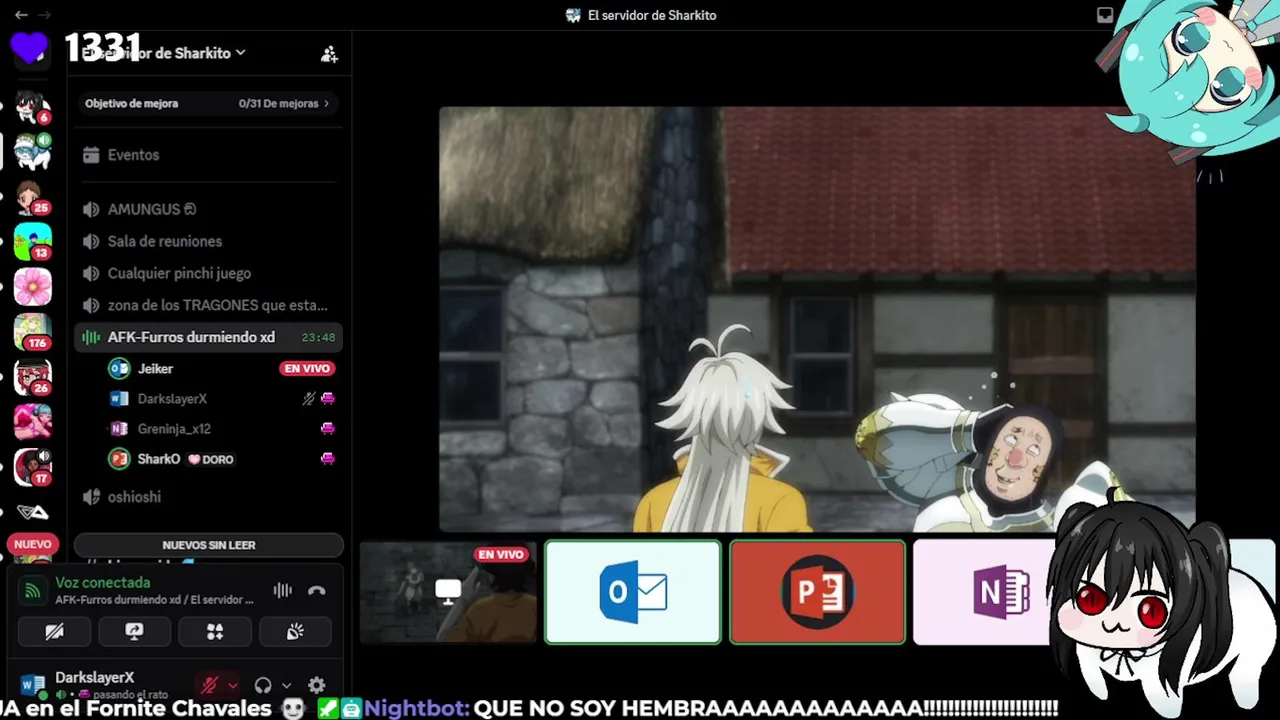Toggle camera on in voice panel
Screen dimensions: 1280x720
point(54,631)
